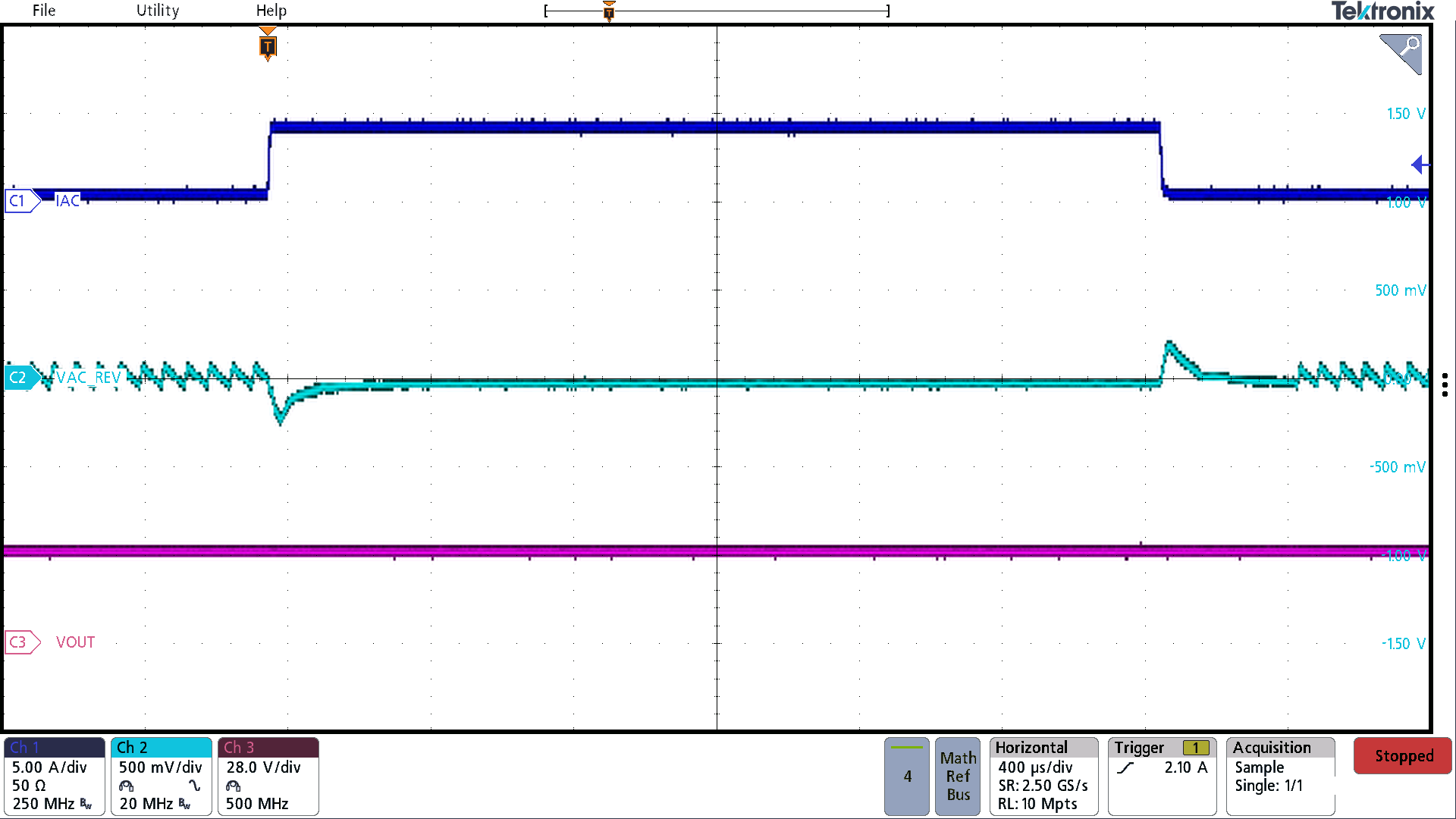Open the File menu
The width and height of the screenshot is (1456, 819).
pos(43,11)
